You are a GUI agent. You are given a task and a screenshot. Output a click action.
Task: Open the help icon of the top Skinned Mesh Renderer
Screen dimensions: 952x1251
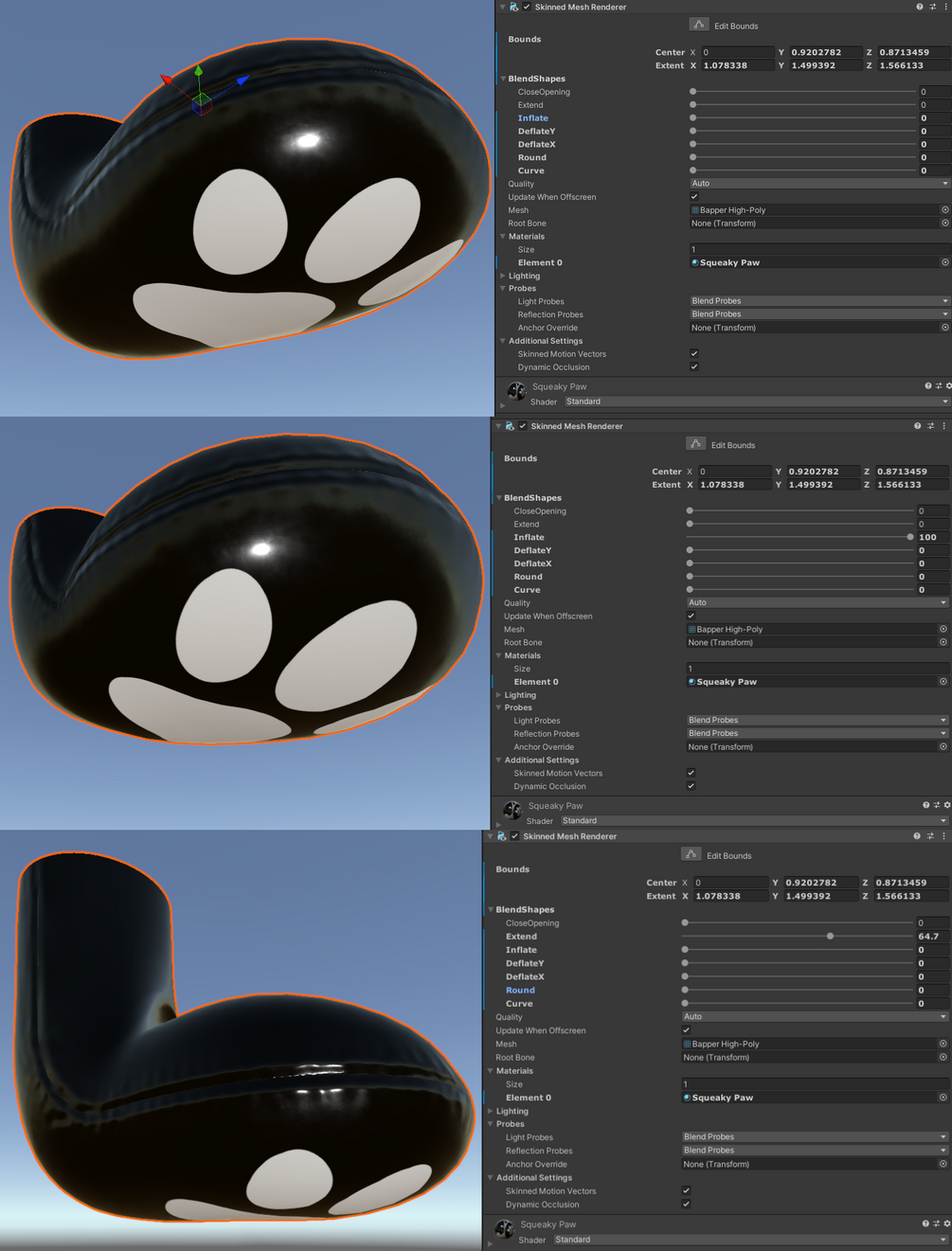(x=919, y=7)
